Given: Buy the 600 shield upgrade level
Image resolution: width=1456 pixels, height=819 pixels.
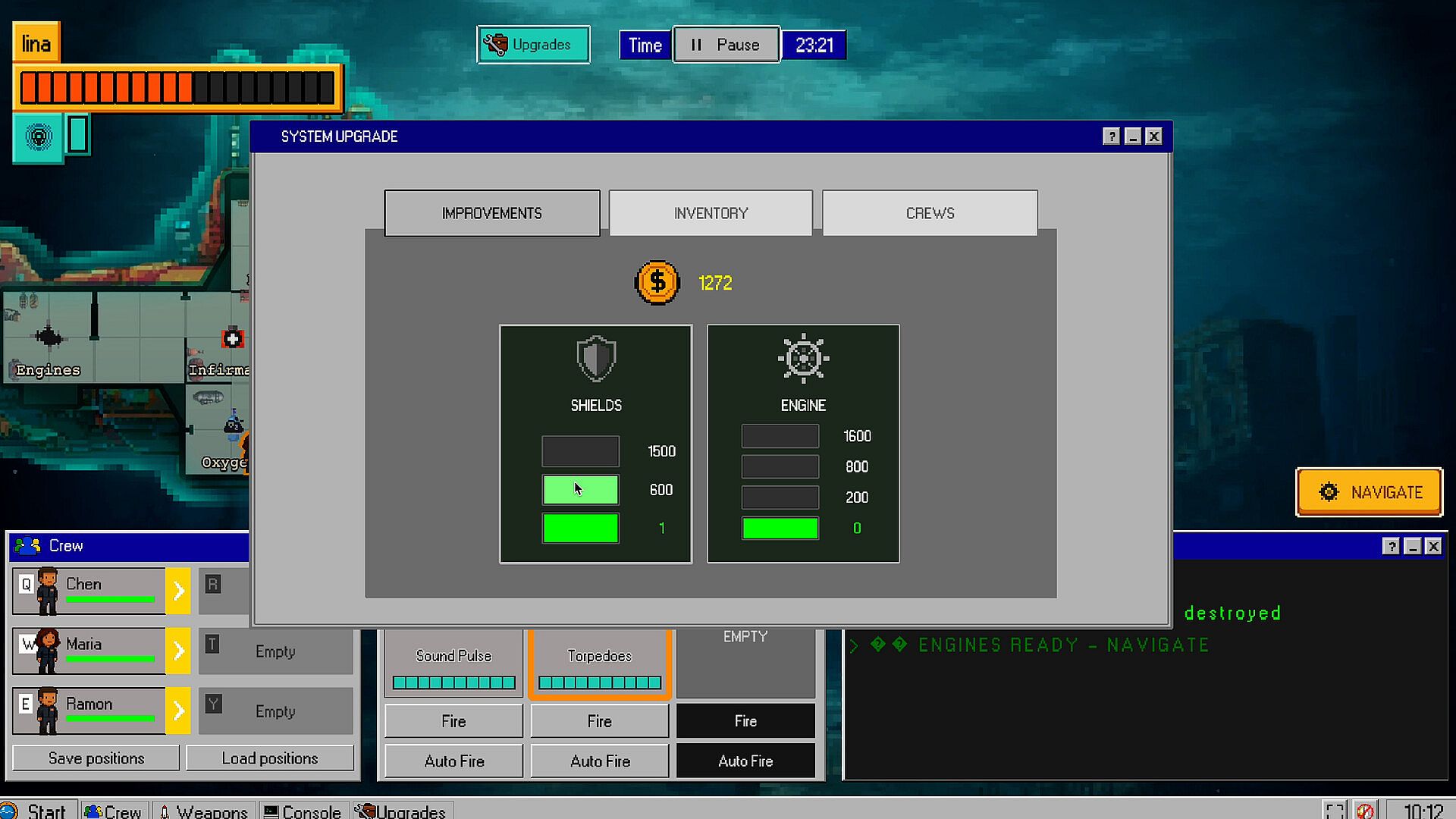Looking at the screenshot, I should pyautogui.click(x=580, y=490).
